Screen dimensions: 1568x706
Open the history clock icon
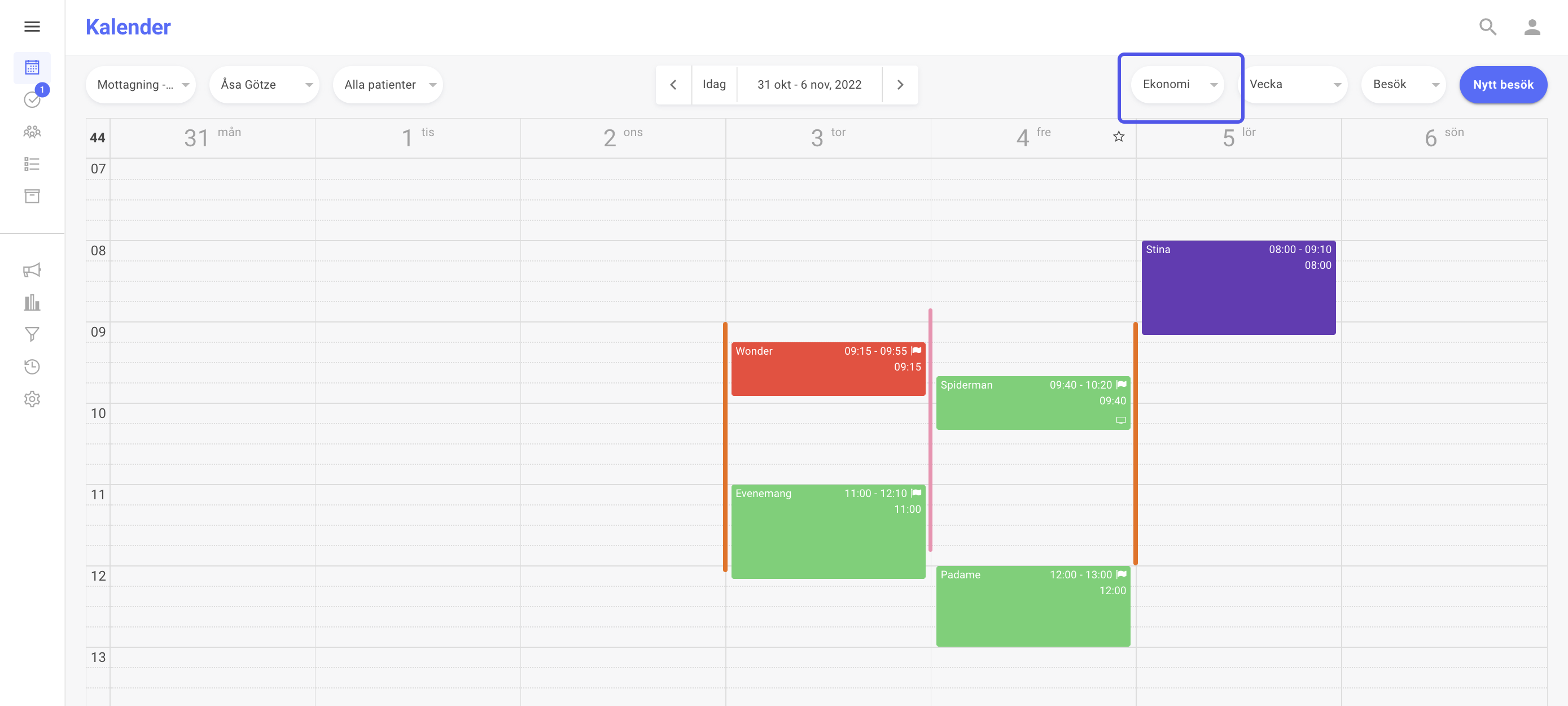point(32,367)
